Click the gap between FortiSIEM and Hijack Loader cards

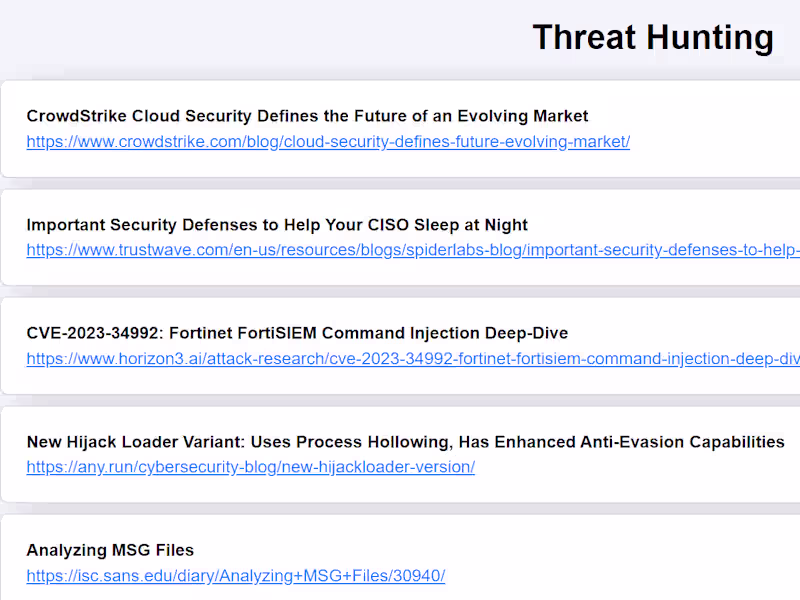point(400,401)
